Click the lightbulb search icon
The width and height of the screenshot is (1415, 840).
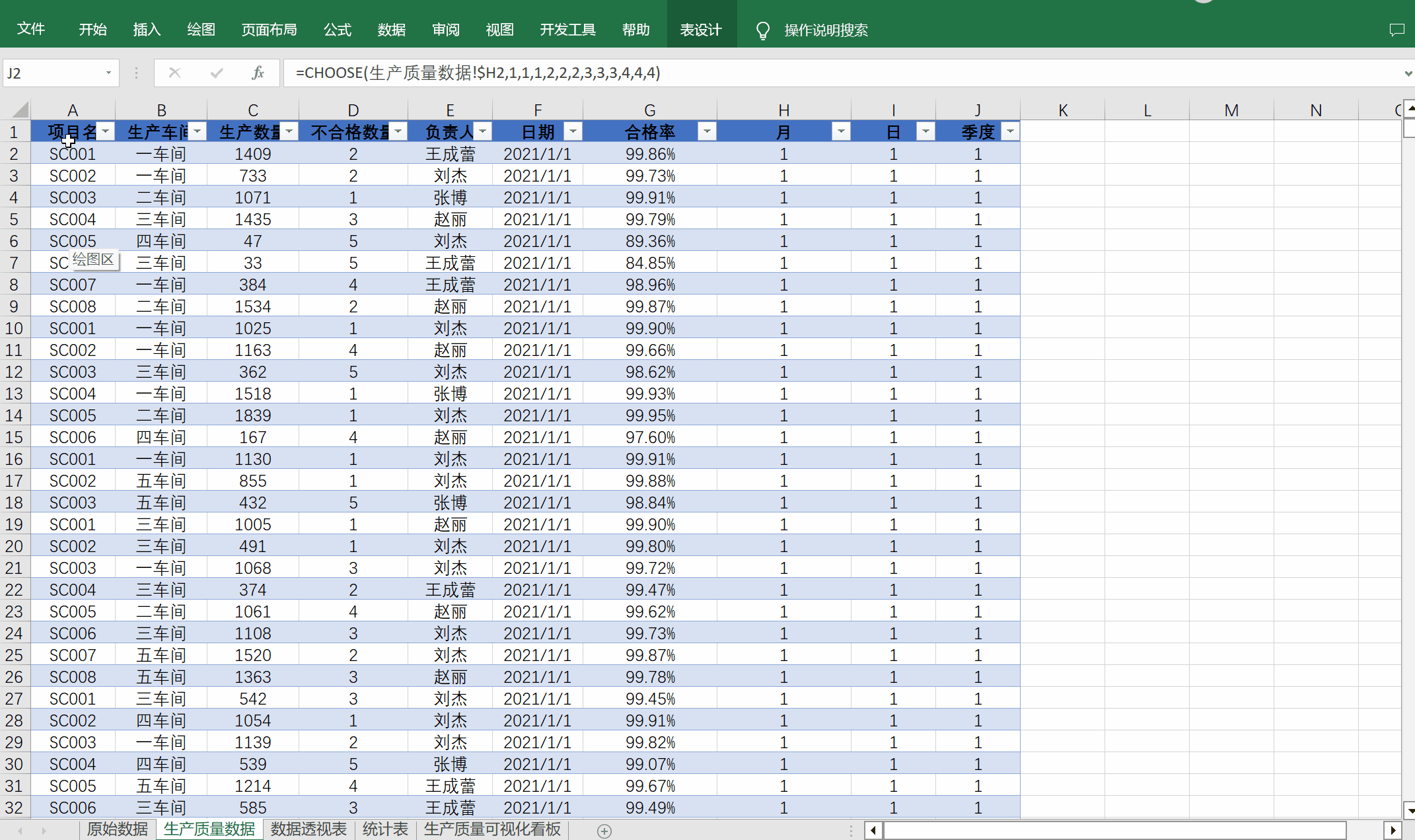(762, 30)
